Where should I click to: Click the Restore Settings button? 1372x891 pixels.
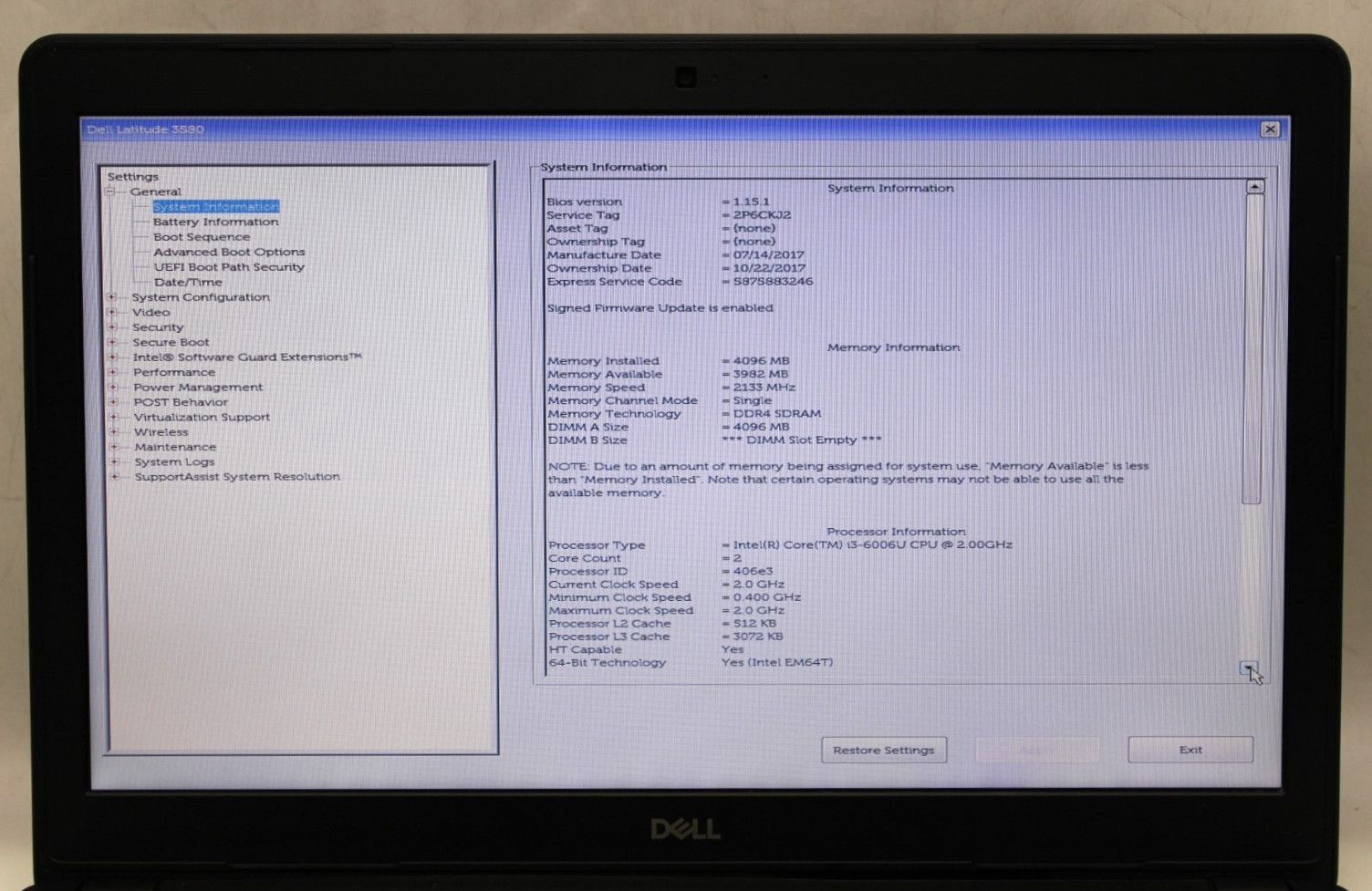point(884,750)
